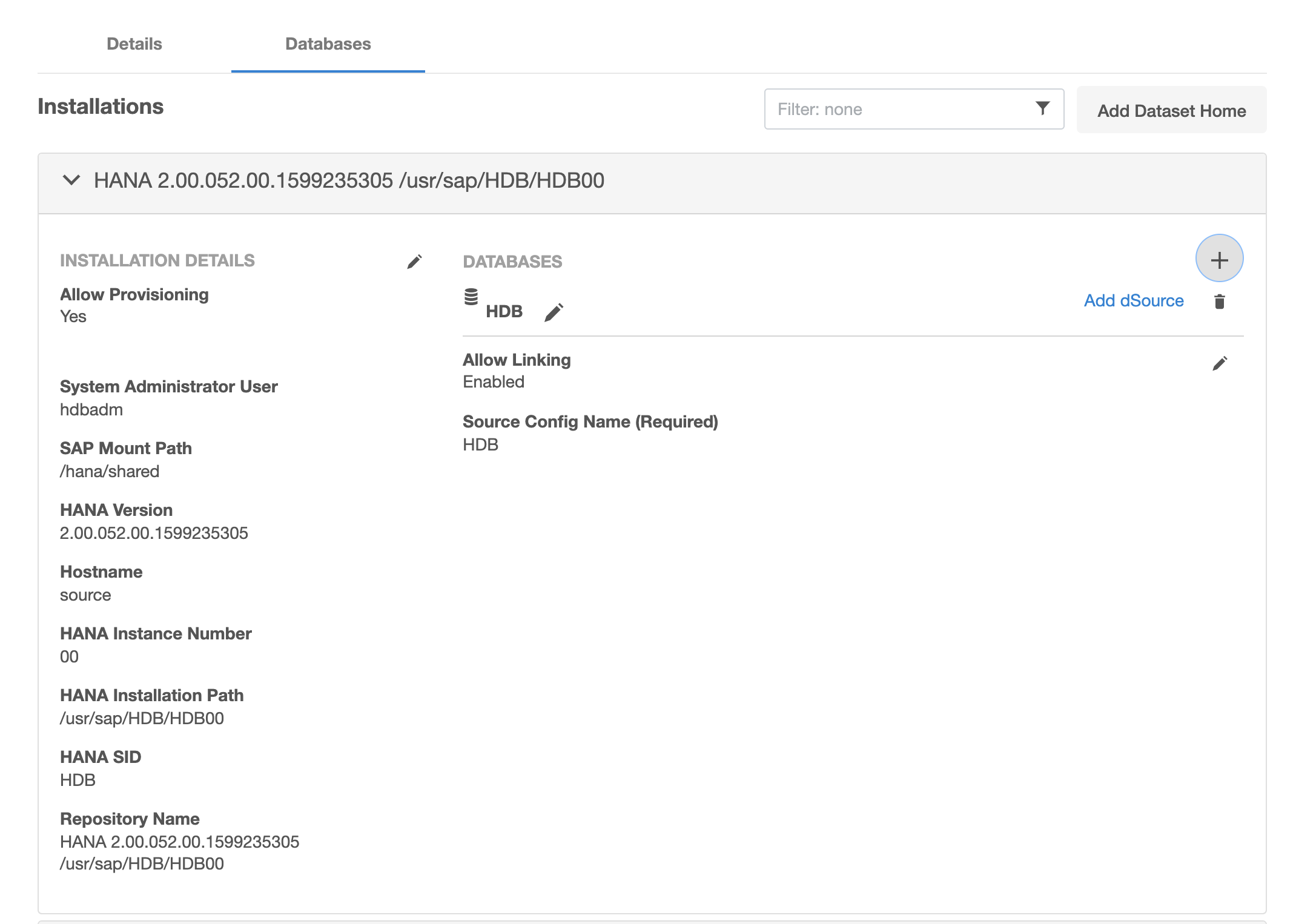
Task: Collapse the HANA installation chevron
Action: click(x=71, y=180)
